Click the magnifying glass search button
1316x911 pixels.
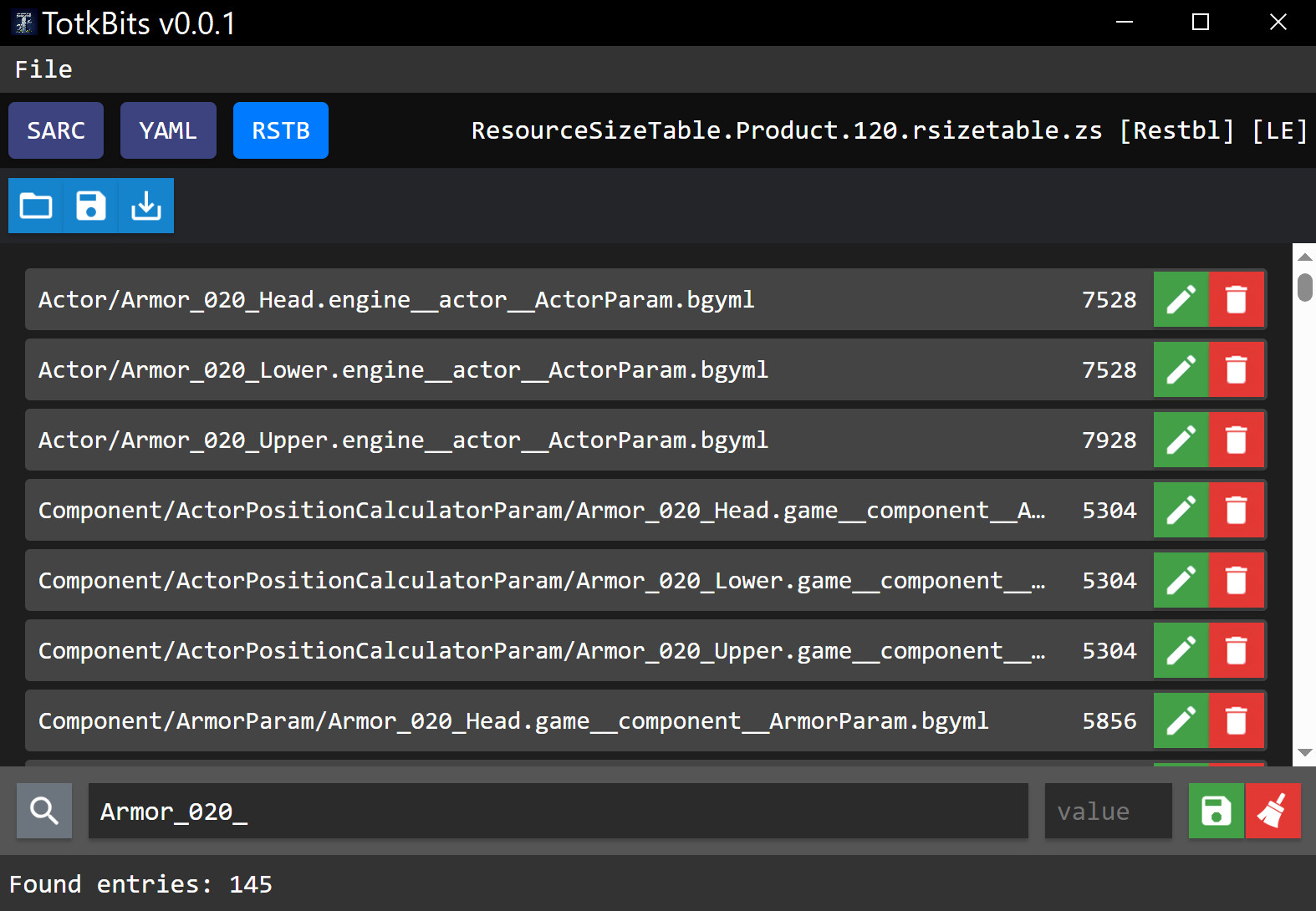[44, 811]
